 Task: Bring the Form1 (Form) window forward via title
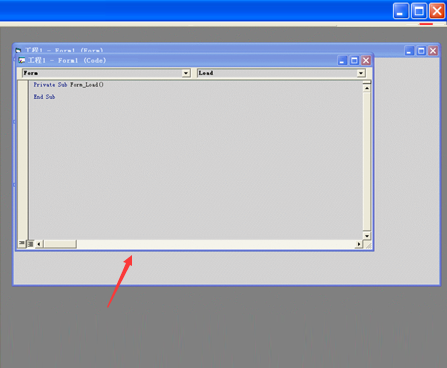coord(64,50)
